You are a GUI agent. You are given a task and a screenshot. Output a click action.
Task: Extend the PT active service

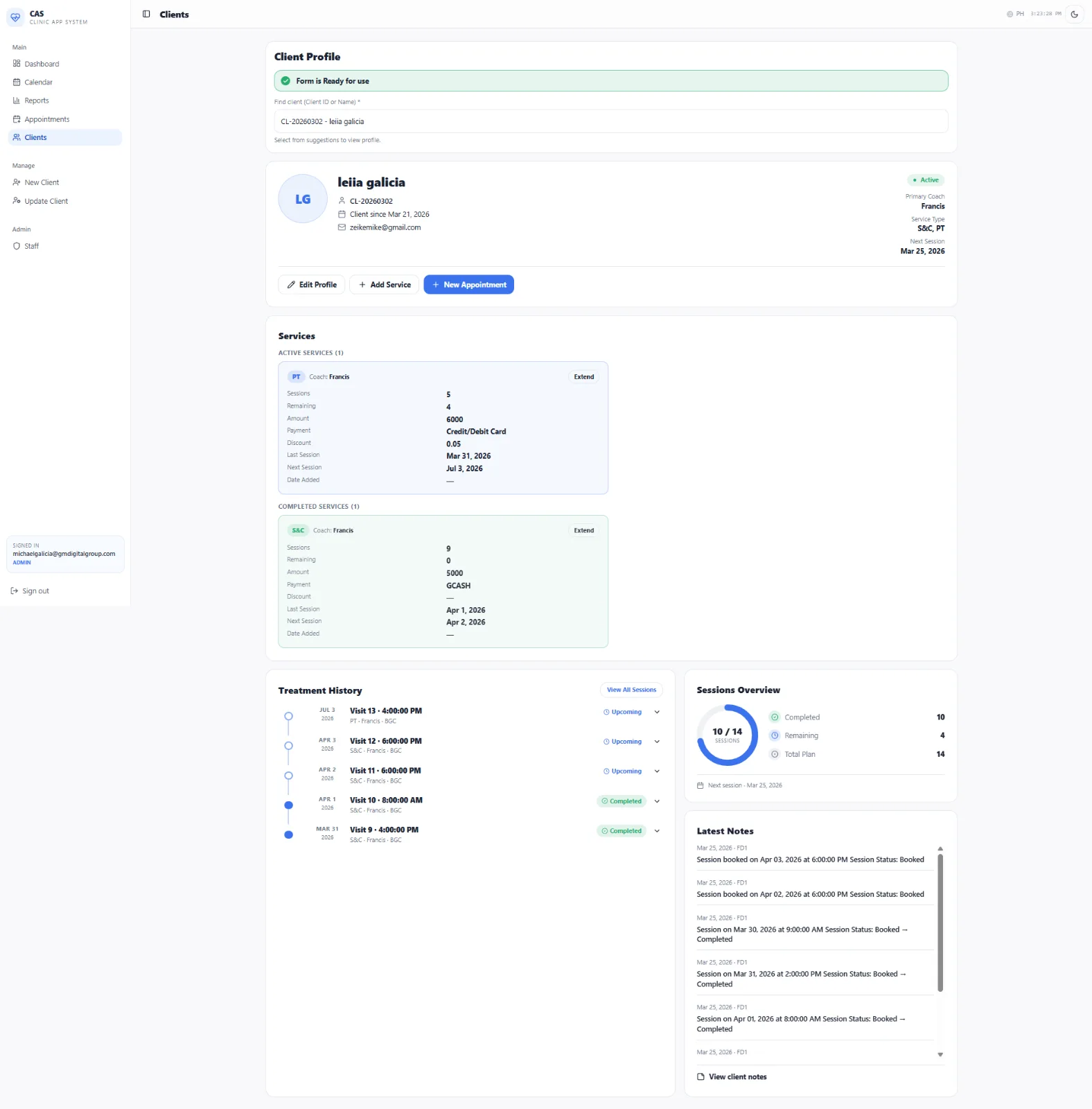pyautogui.click(x=583, y=377)
